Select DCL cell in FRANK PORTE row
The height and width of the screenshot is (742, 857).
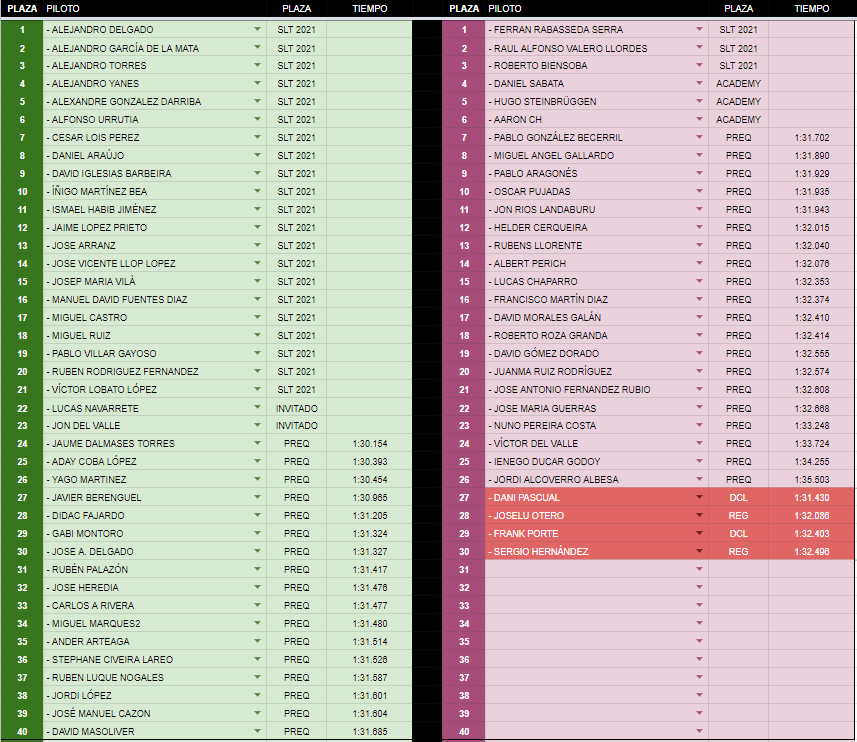coord(738,534)
